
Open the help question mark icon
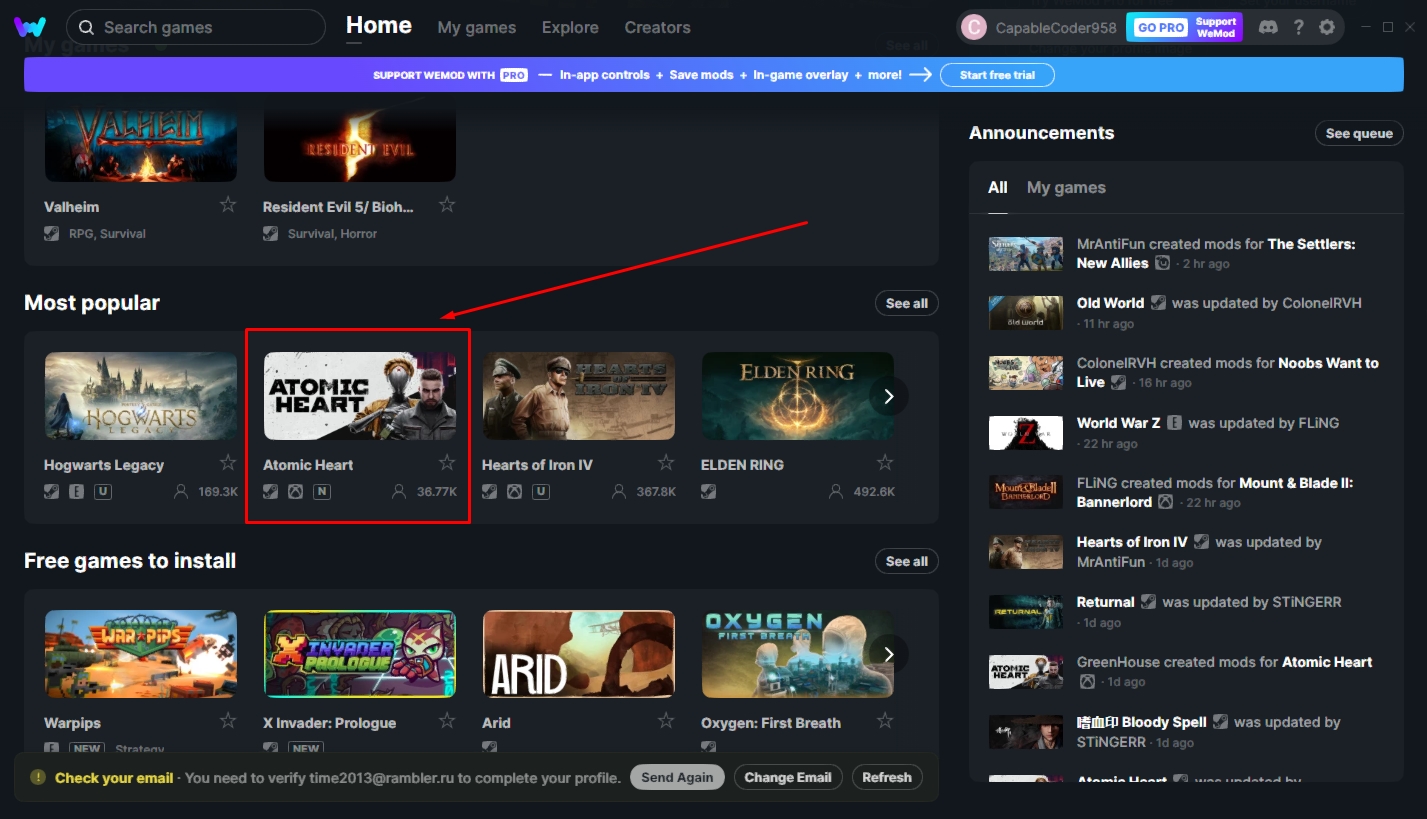click(1298, 27)
